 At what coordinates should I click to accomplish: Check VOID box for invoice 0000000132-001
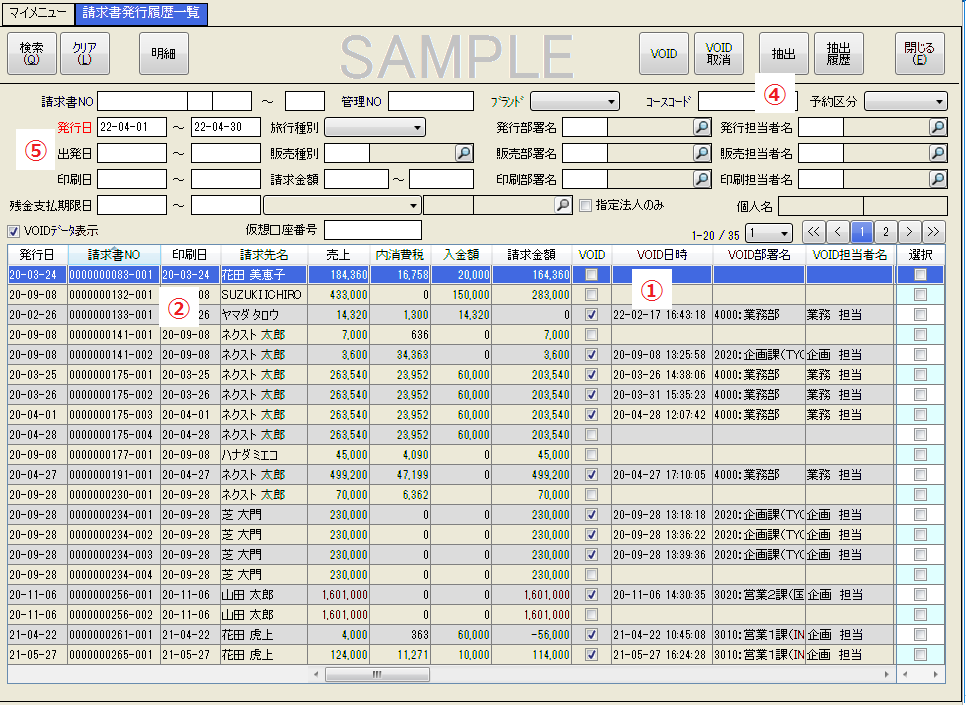[591, 294]
